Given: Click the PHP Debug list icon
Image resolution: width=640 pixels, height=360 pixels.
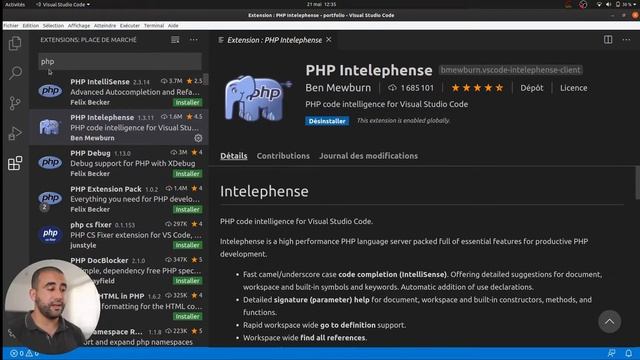Looking at the screenshot, I should coord(50,162).
